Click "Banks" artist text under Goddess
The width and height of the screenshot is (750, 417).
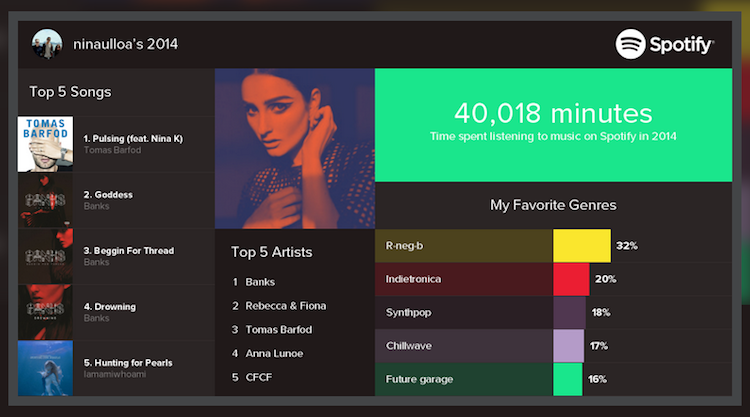(97, 206)
